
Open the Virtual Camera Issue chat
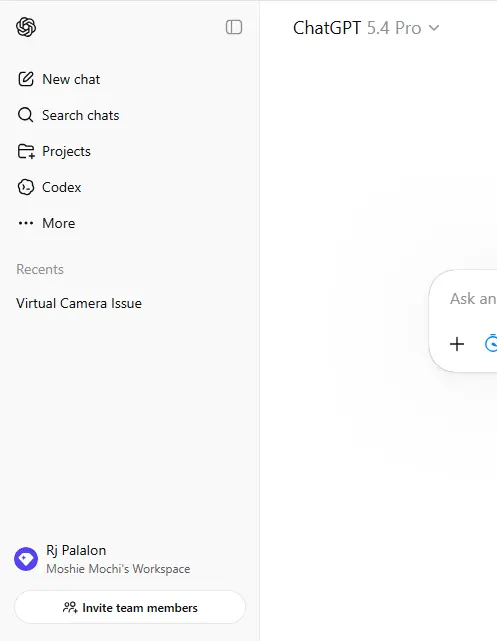79,303
